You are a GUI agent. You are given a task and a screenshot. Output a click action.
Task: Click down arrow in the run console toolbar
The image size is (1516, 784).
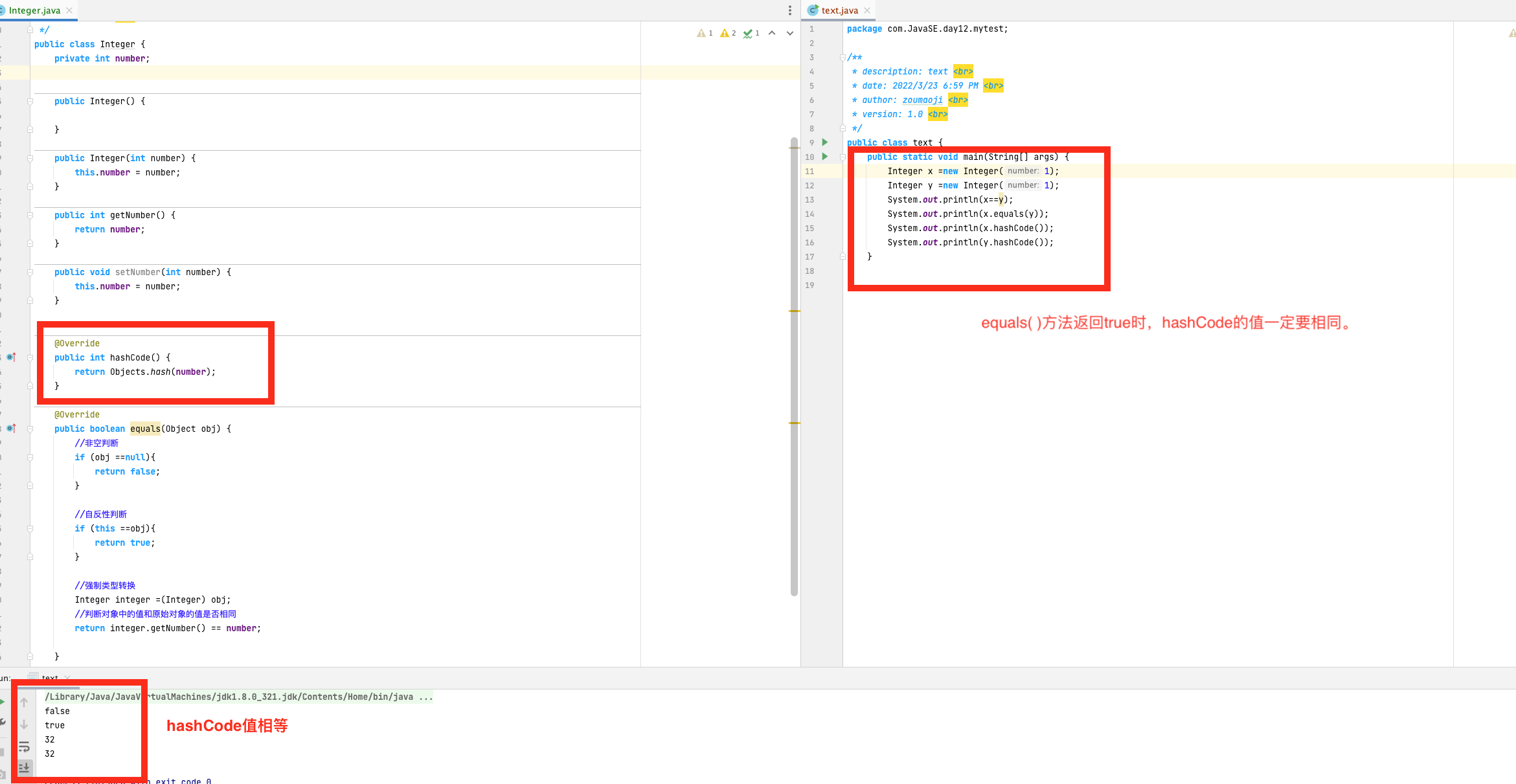(x=24, y=724)
